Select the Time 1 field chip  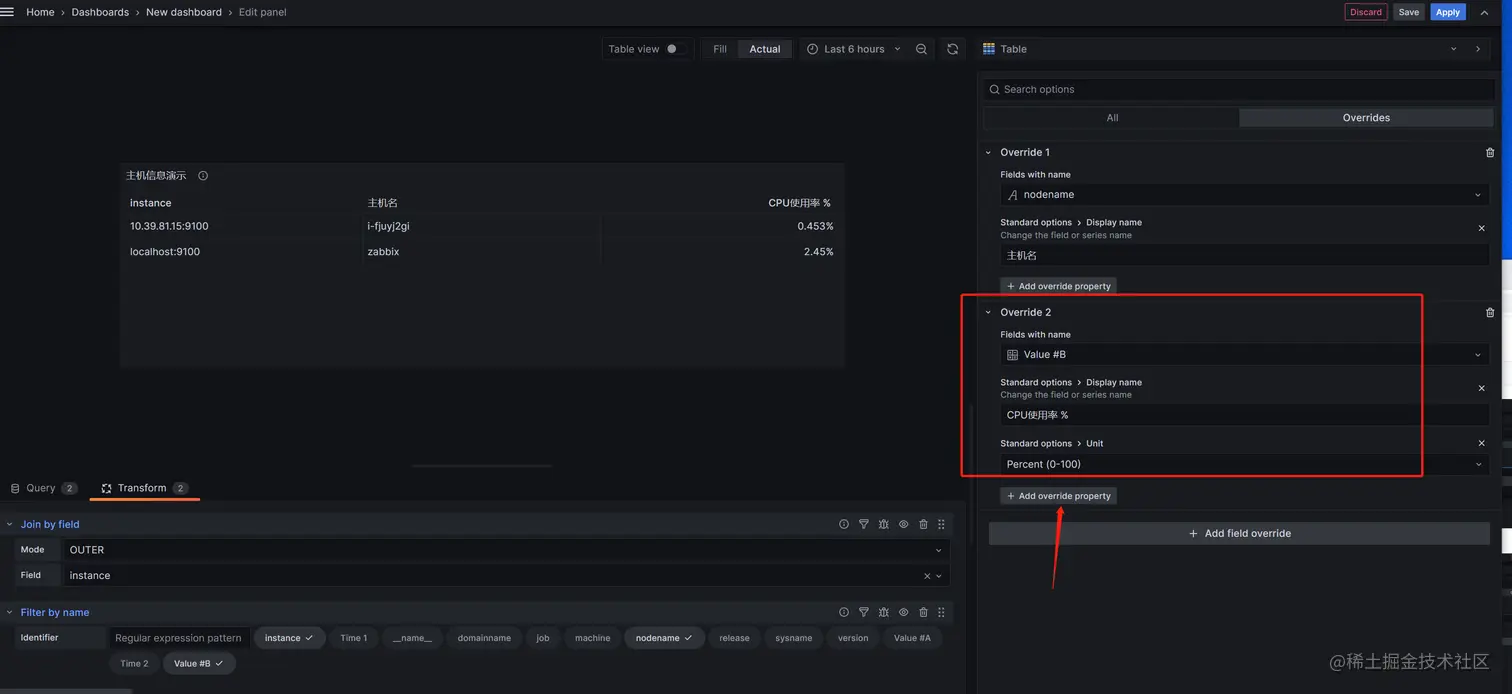(353, 638)
